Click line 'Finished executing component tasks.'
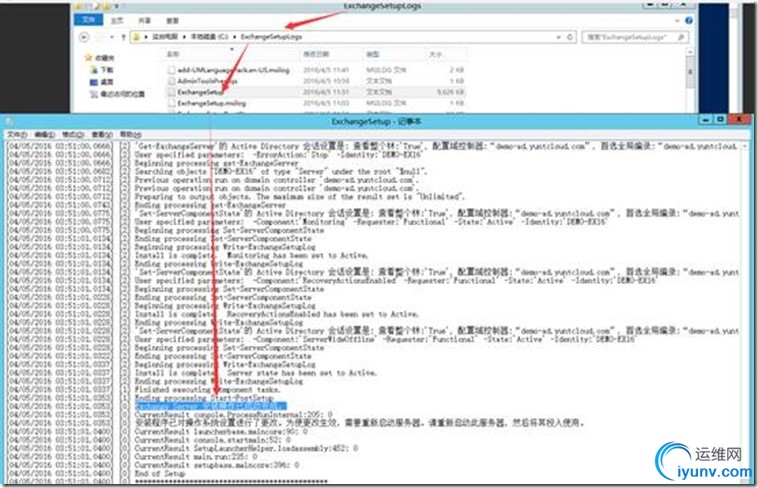The width and height of the screenshot is (758, 488). click(207, 389)
